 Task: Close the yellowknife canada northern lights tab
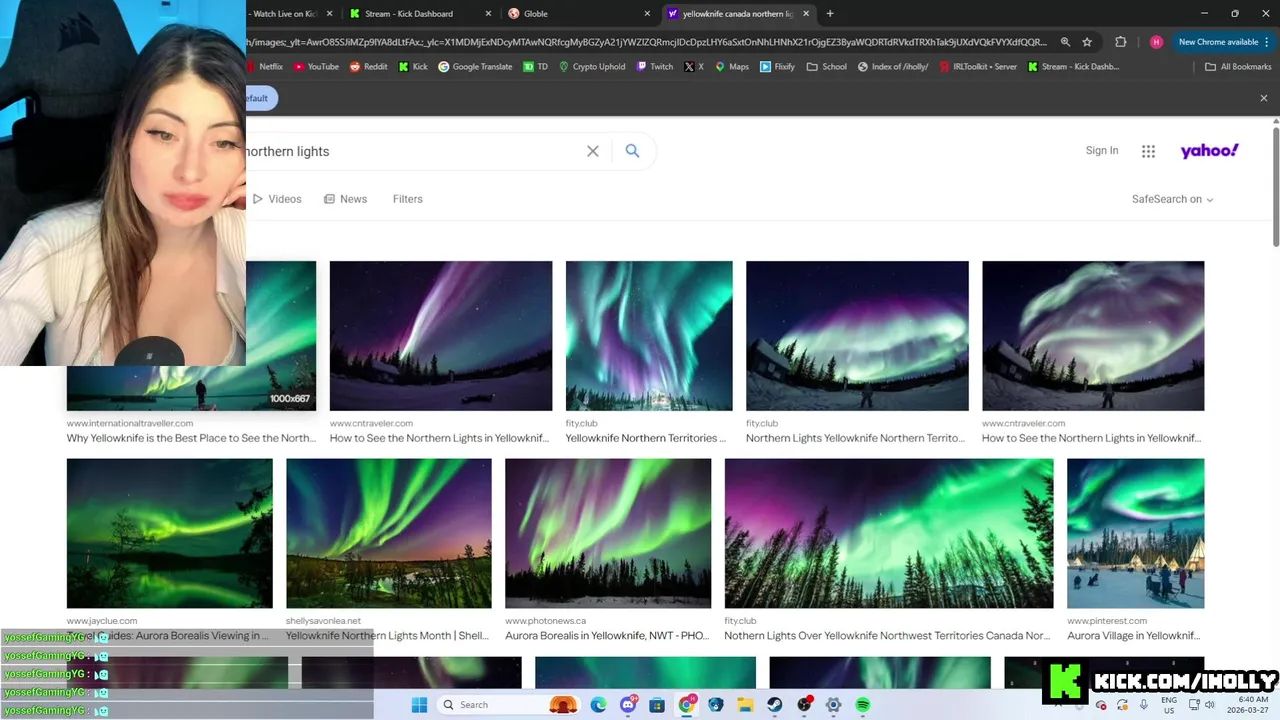[x=806, y=14]
